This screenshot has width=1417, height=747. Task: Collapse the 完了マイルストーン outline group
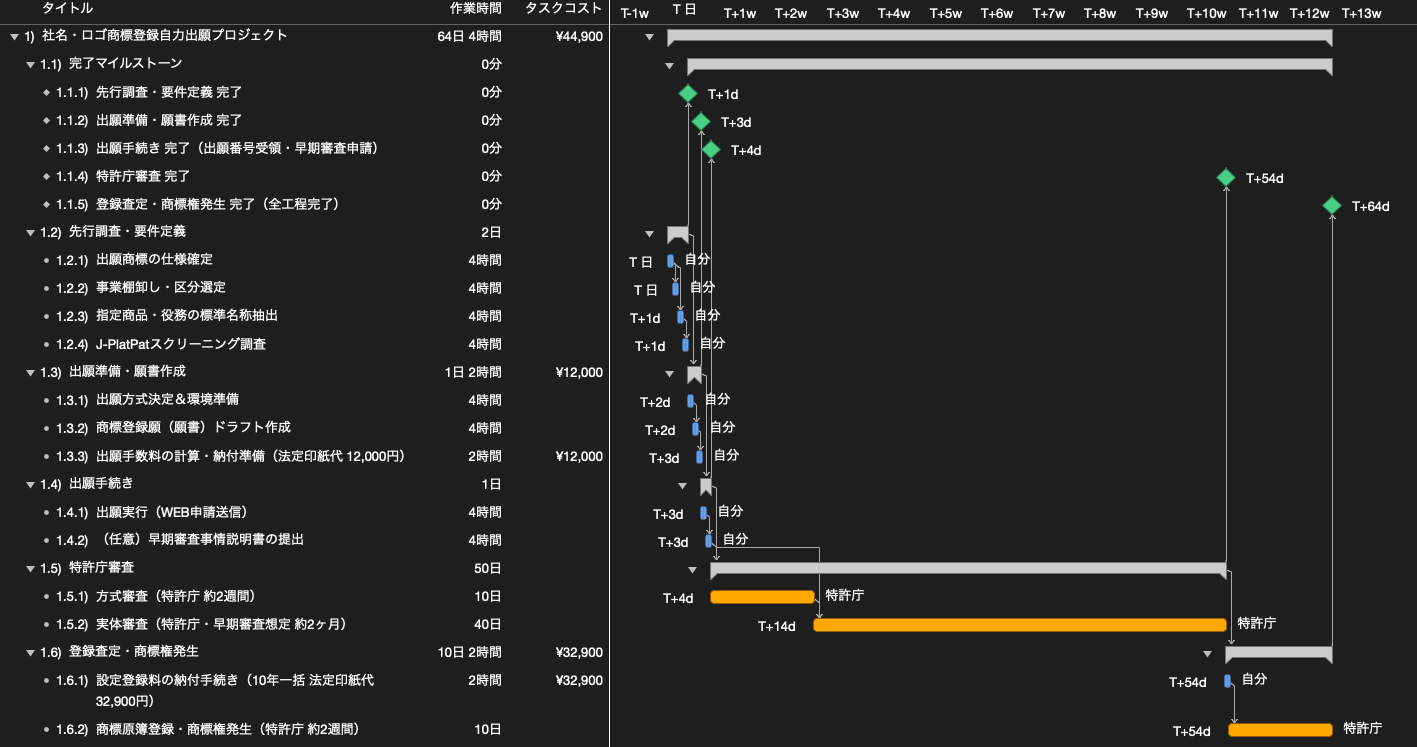point(31,65)
